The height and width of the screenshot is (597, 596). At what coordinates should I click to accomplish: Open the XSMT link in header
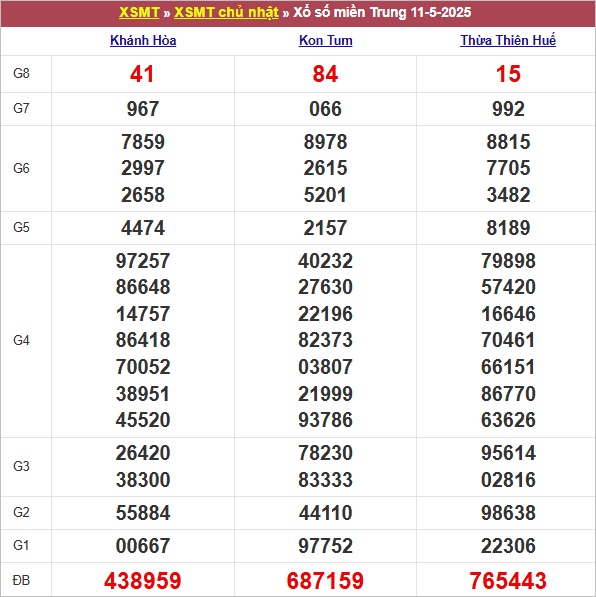(139, 13)
